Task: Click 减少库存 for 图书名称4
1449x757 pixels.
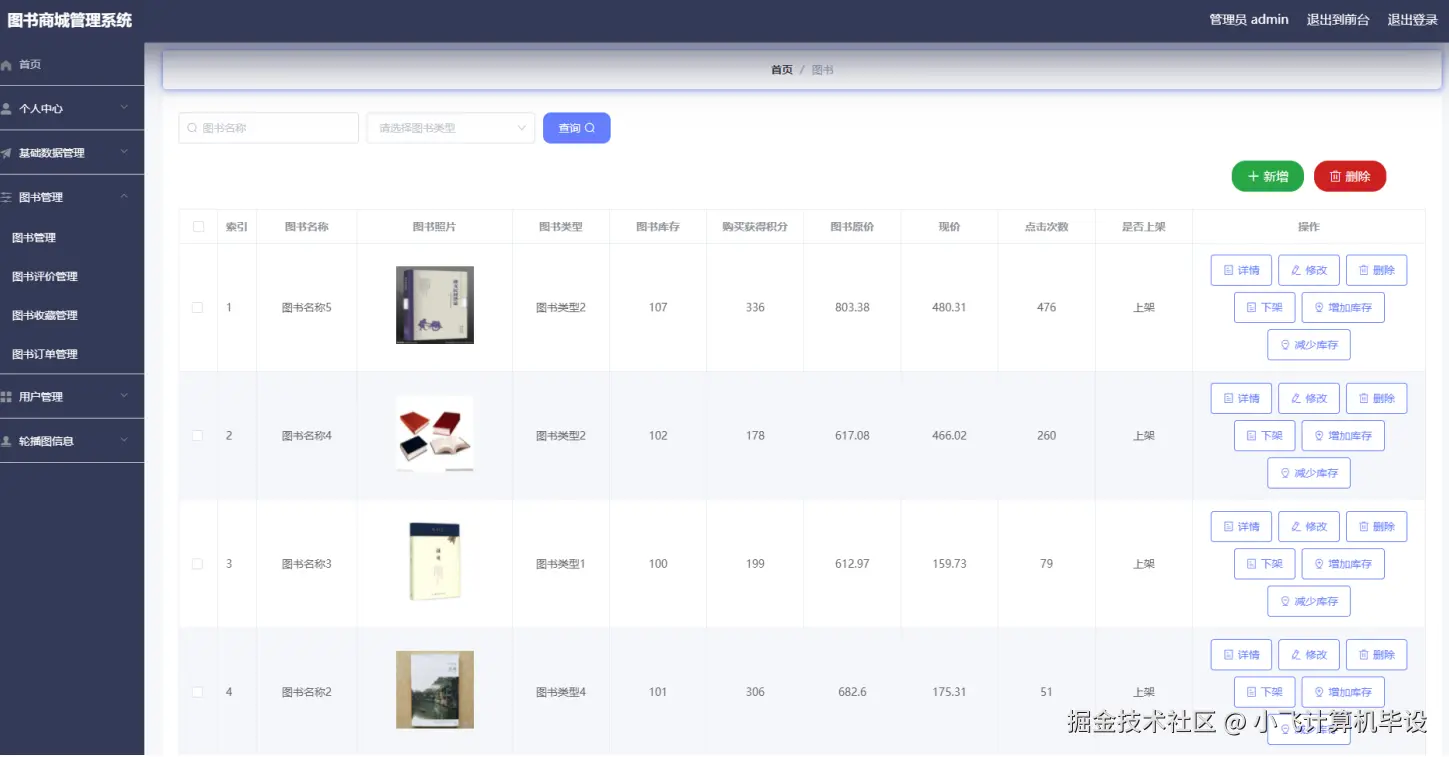Action: tap(1309, 473)
